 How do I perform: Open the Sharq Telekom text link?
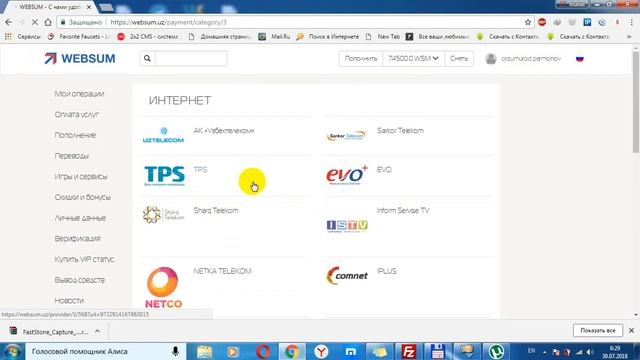click(x=216, y=211)
